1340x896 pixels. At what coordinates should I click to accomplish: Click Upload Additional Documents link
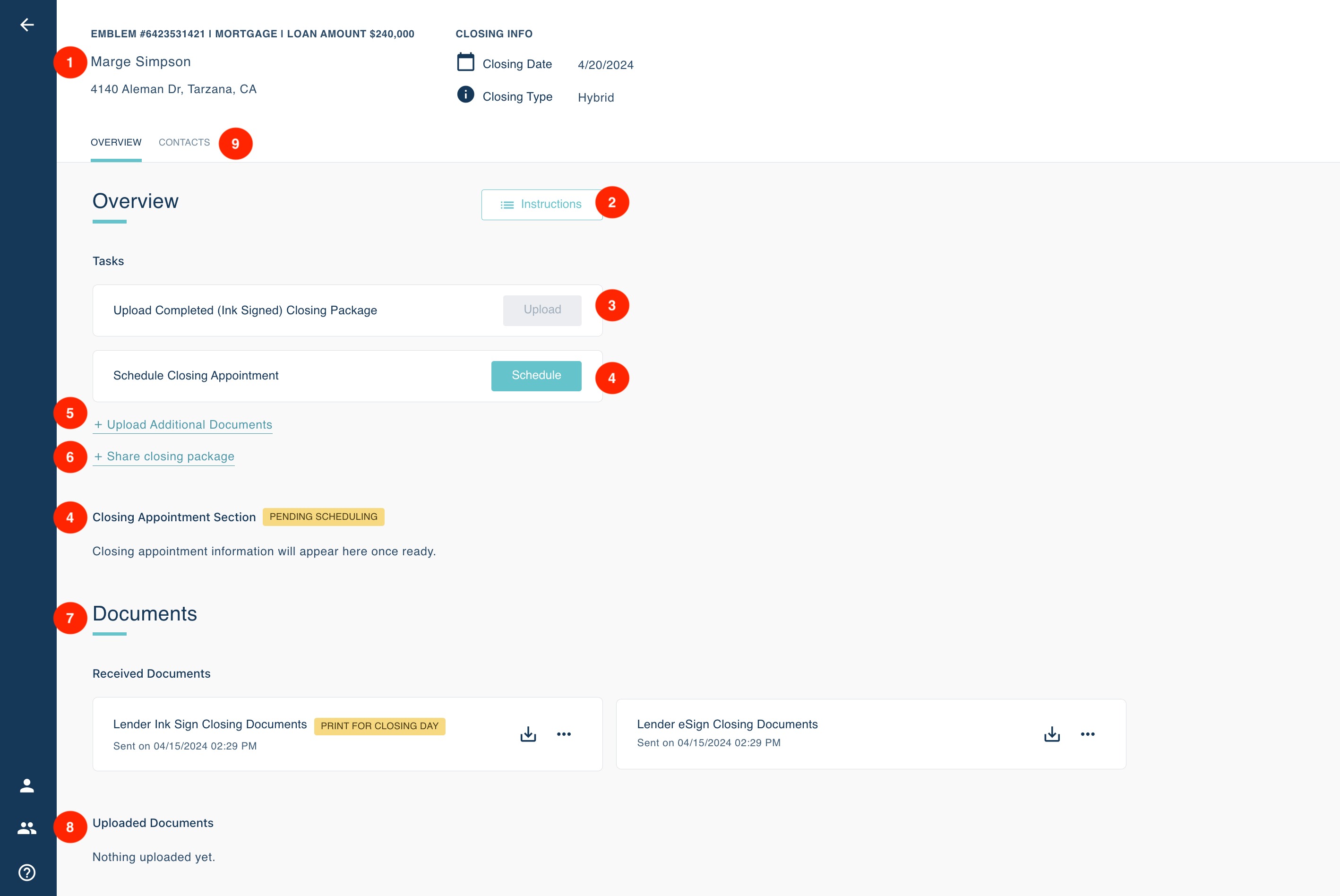(183, 424)
